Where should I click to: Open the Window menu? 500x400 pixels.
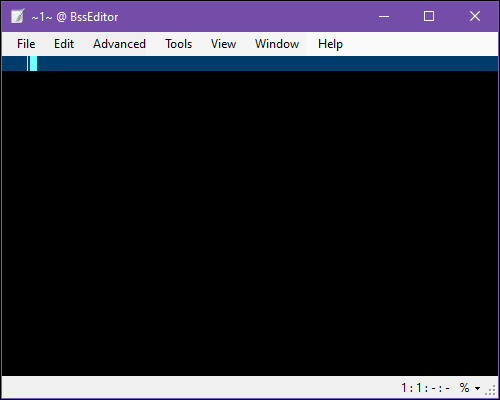coord(277,44)
